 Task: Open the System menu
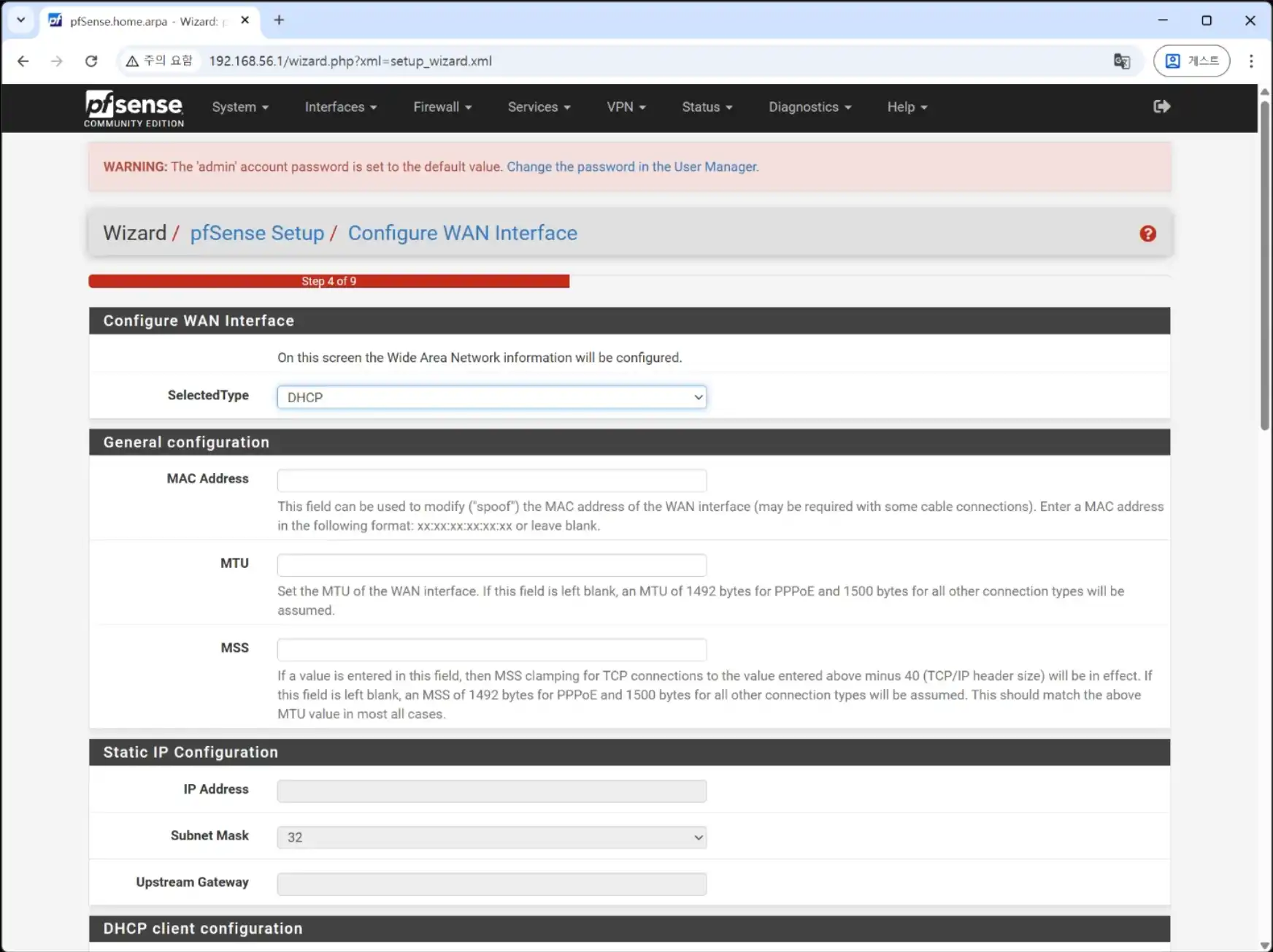pyautogui.click(x=240, y=107)
